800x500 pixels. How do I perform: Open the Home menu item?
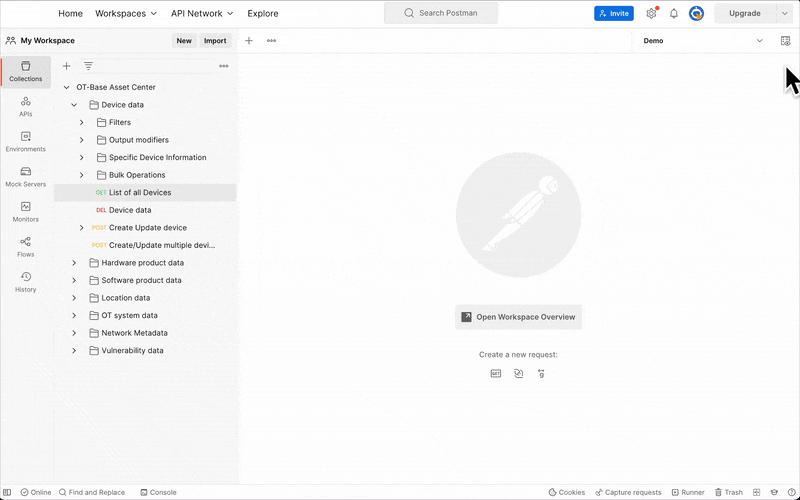(70, 14)
